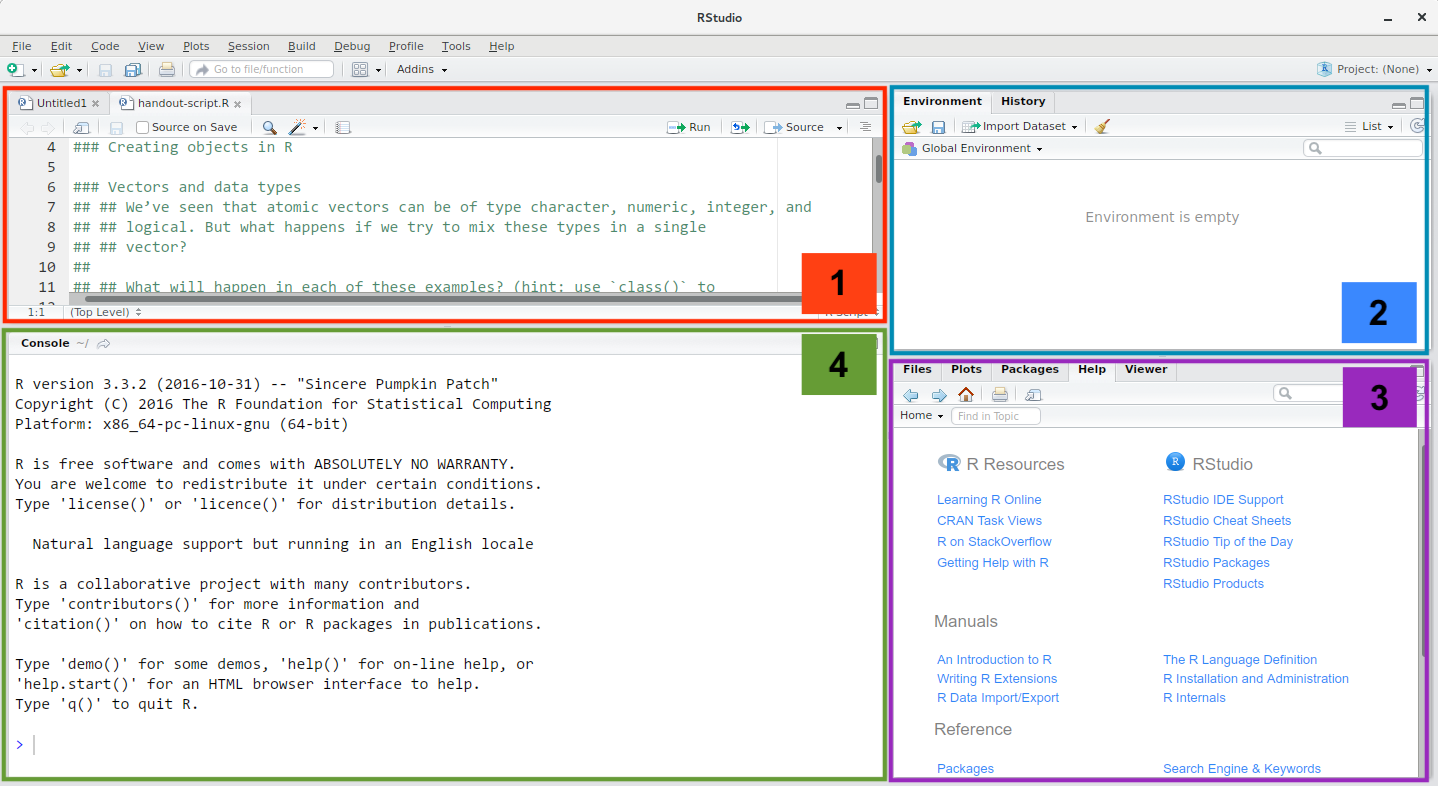
Task: Click the Open File folder icon in main toolbar
Action: click(x=60, y=69)
